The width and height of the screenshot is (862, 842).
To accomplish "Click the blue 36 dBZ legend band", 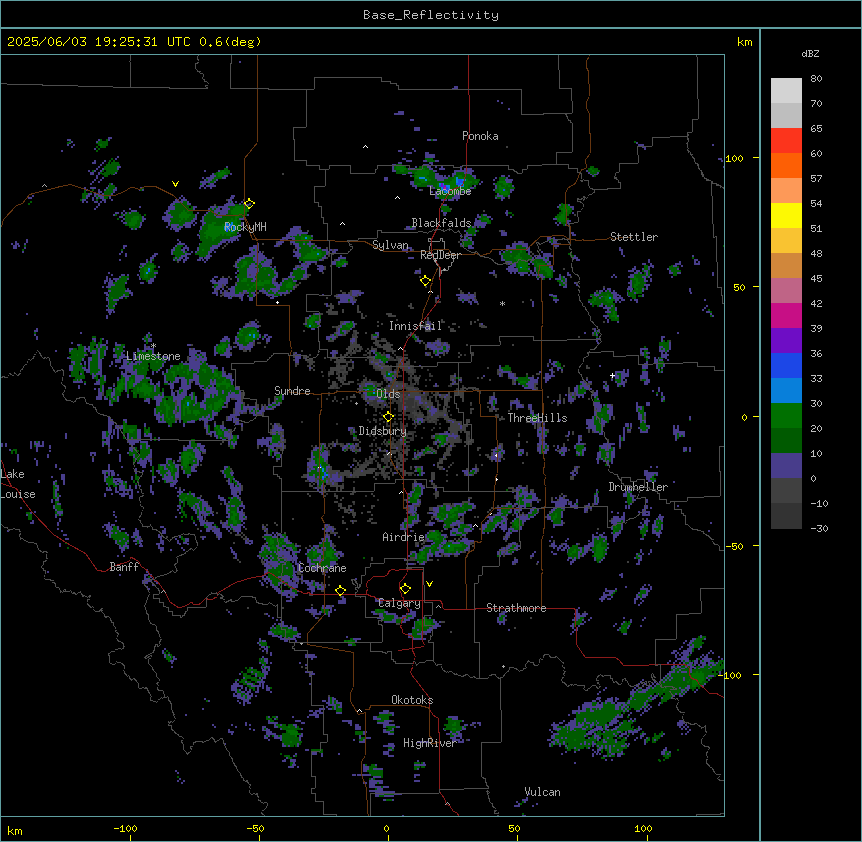I will click(786, 365).
